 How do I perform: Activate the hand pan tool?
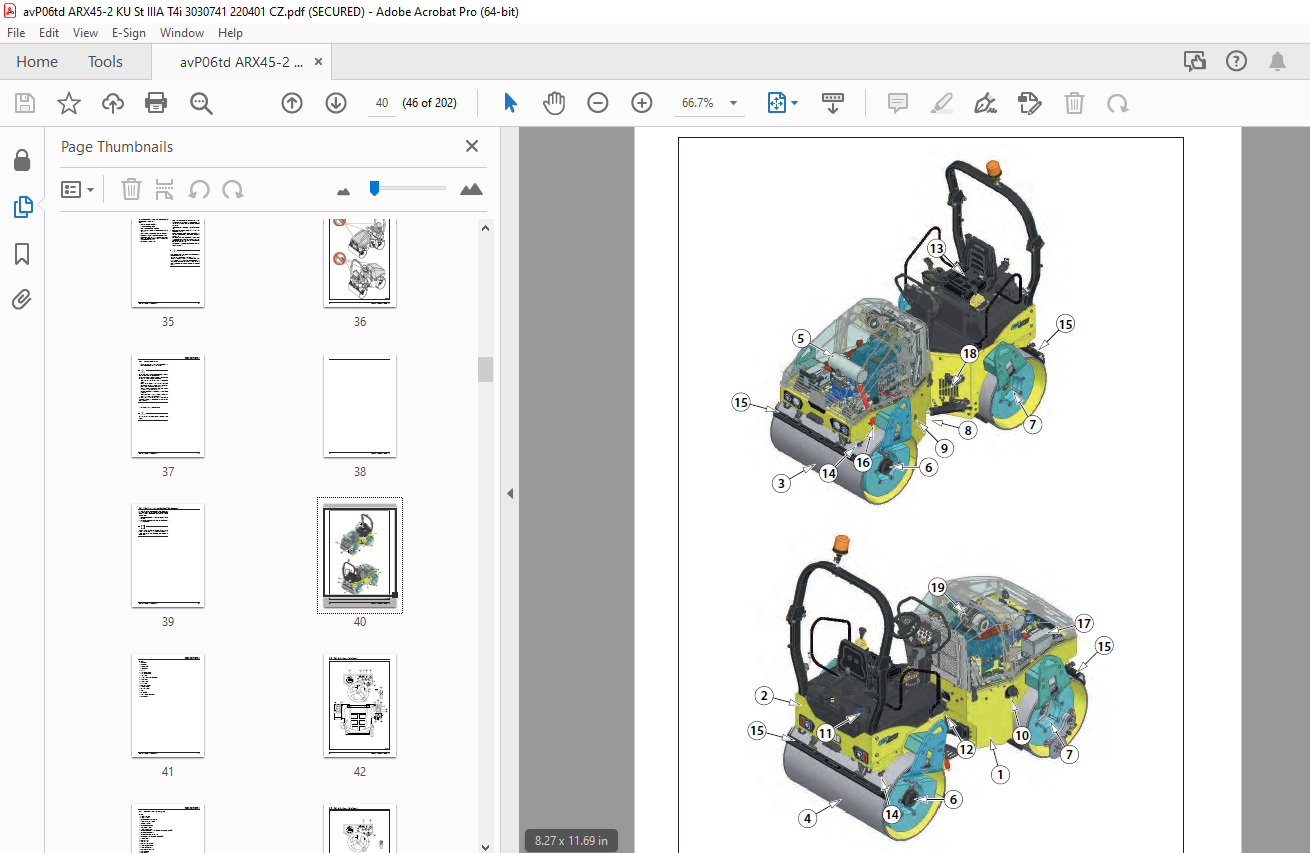554,103
